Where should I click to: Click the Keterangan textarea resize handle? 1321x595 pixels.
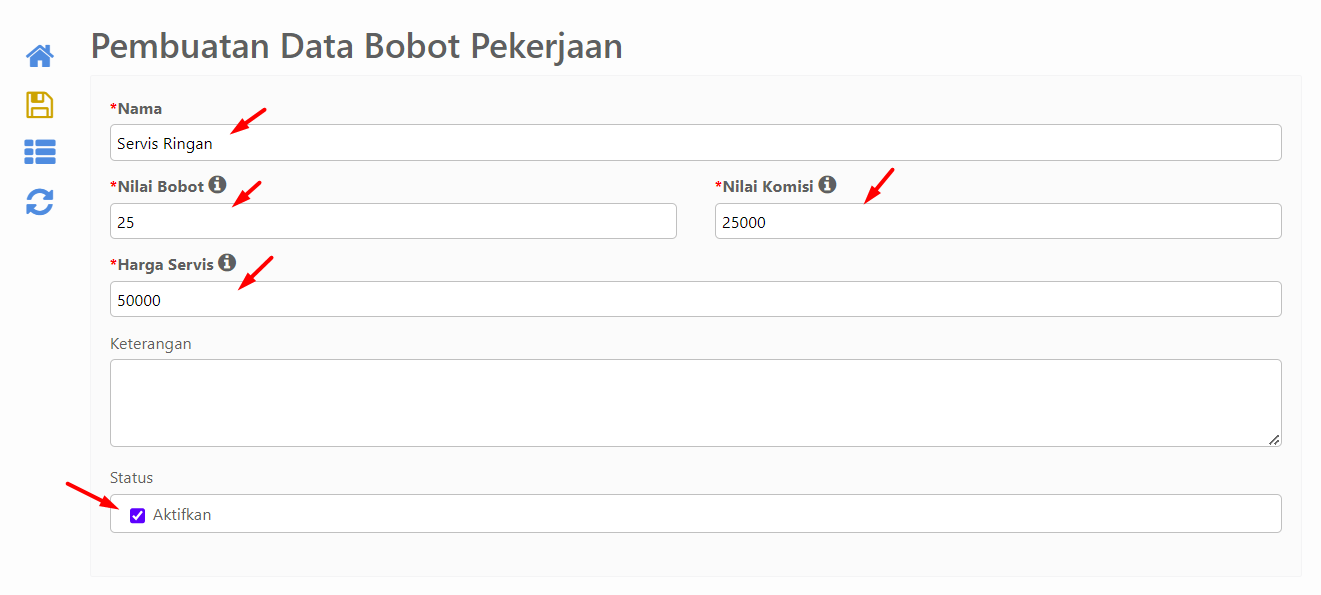(x=1274, y=440)
